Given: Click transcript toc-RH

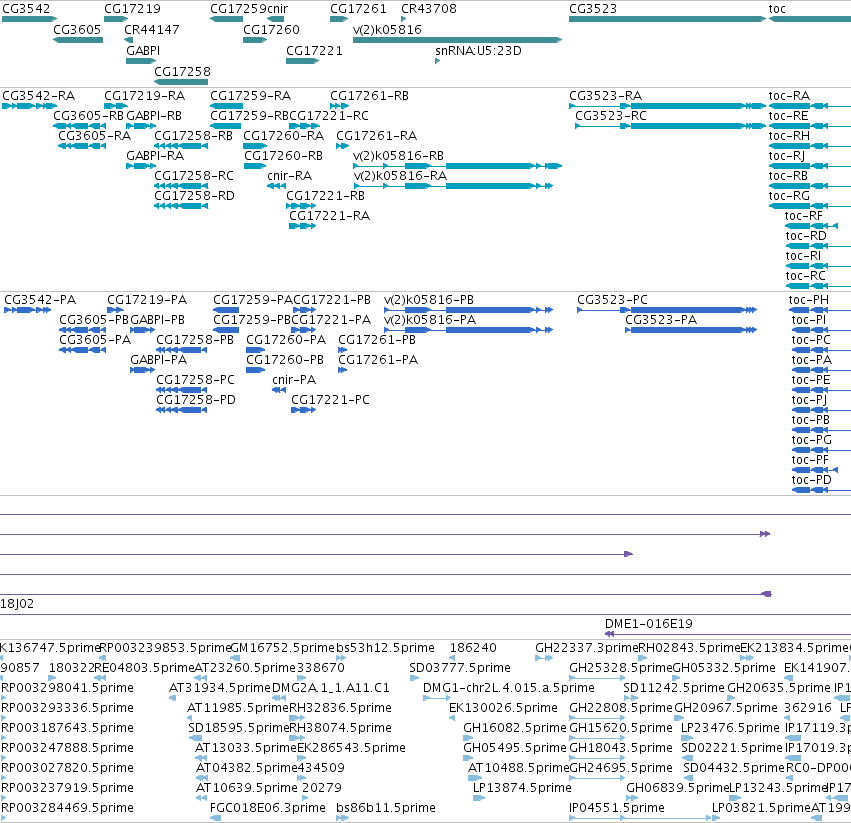Looking at the screenshot, I should 789,136.
